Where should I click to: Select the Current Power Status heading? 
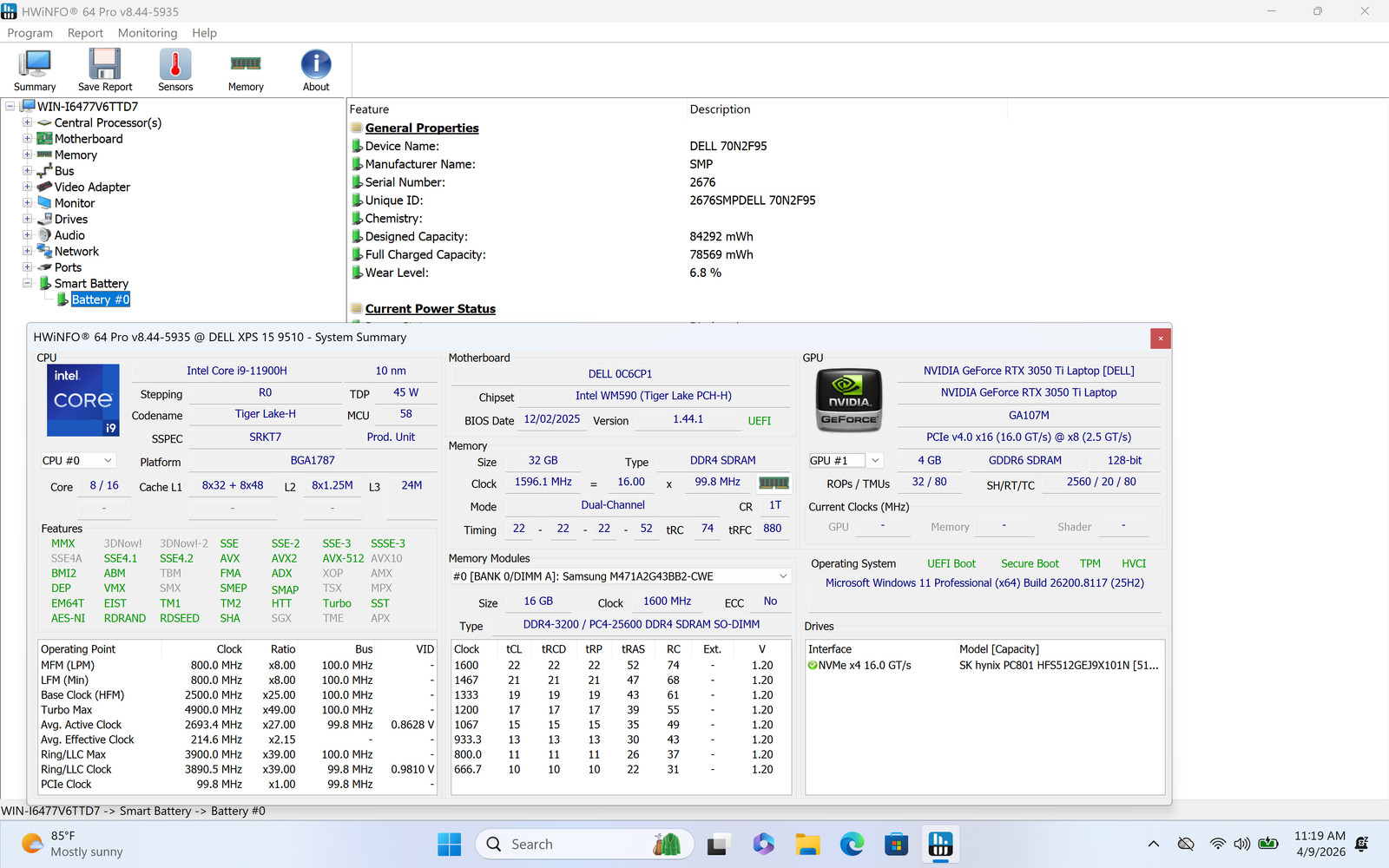tap(431, 309)
